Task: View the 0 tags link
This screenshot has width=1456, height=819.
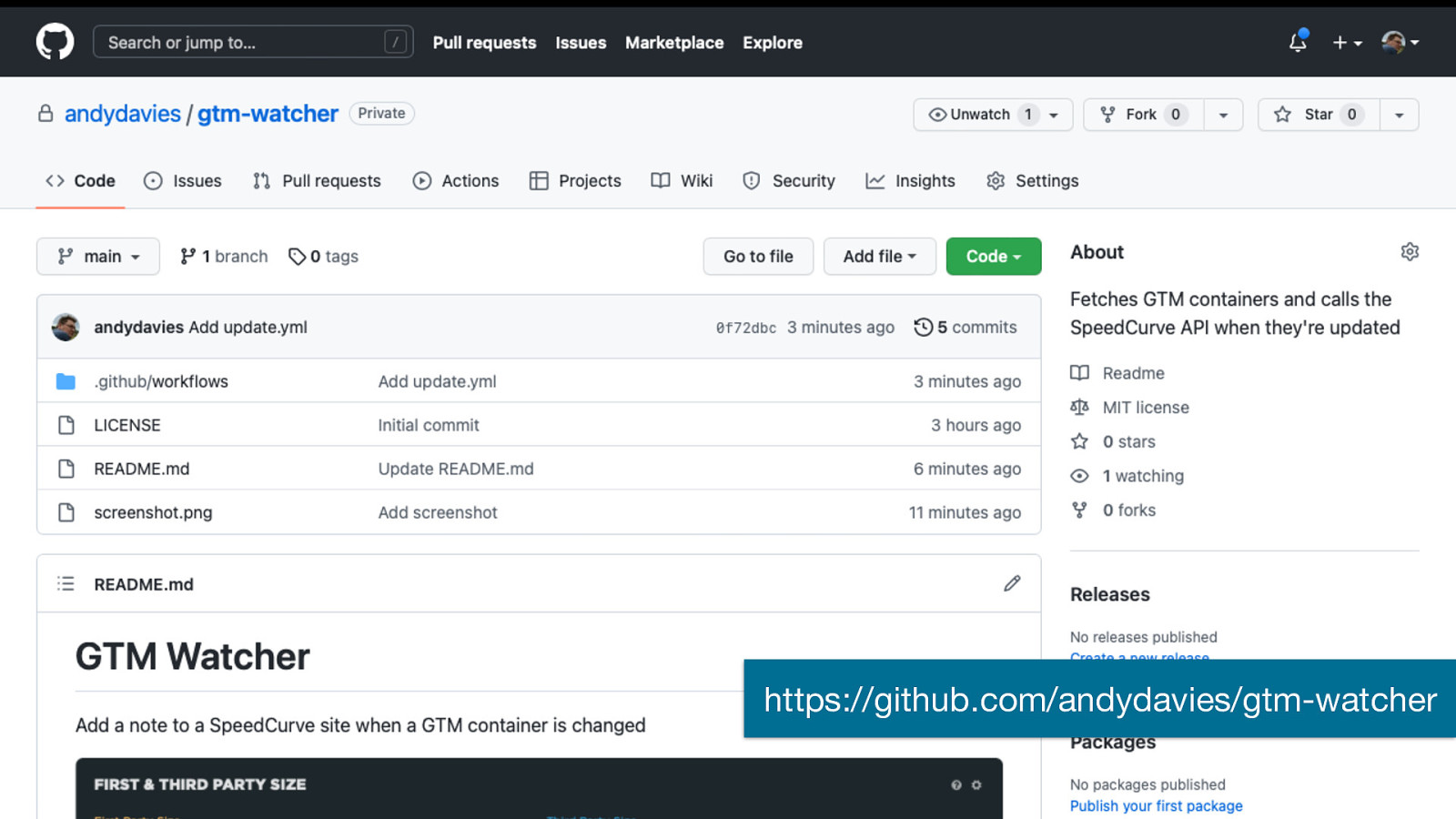Action: click(323, 257)
